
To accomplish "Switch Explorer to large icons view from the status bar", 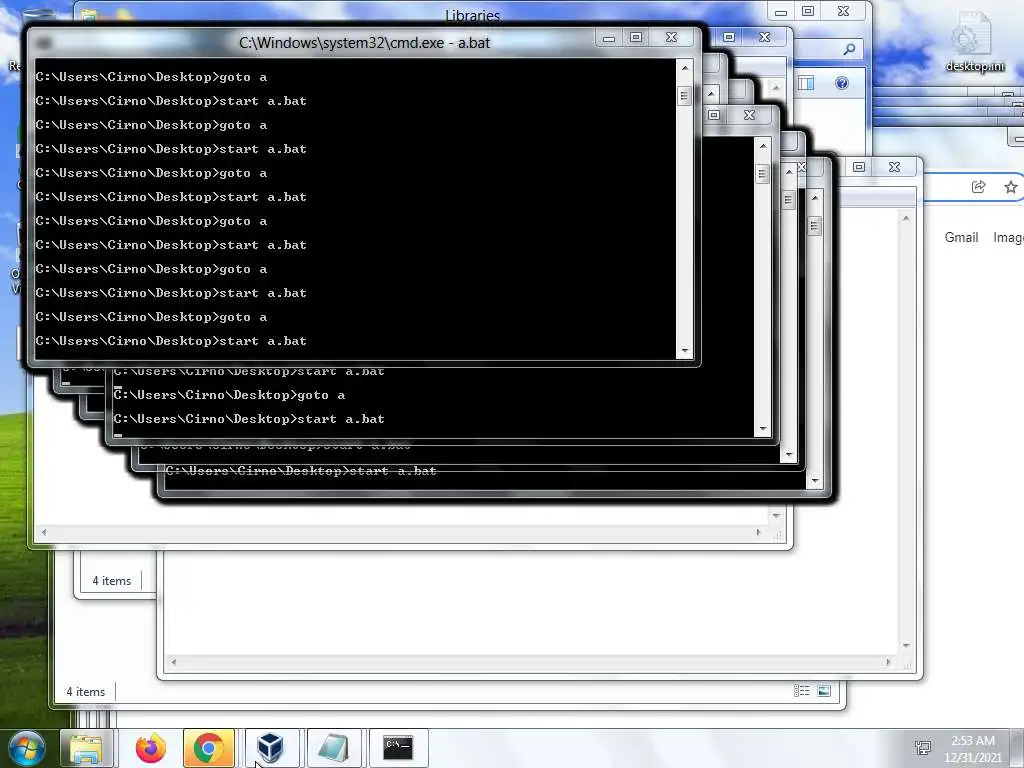I will [824, 690].
